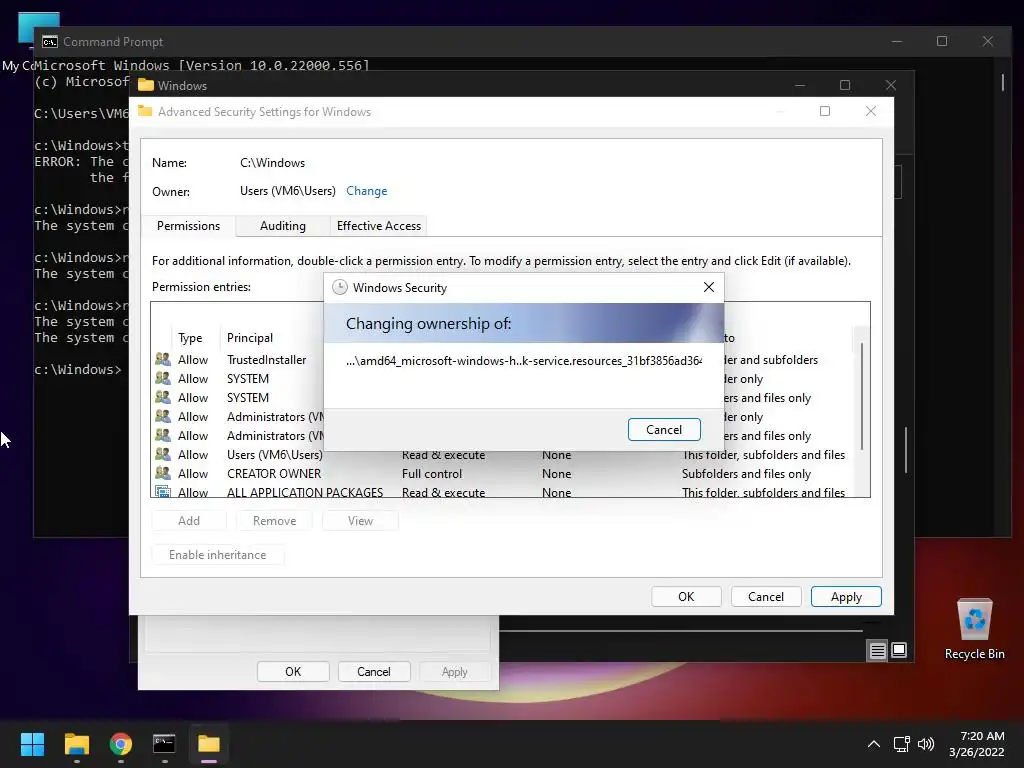Click the Principal column header
The image size is (1024, 768).
tap(249, 338)
